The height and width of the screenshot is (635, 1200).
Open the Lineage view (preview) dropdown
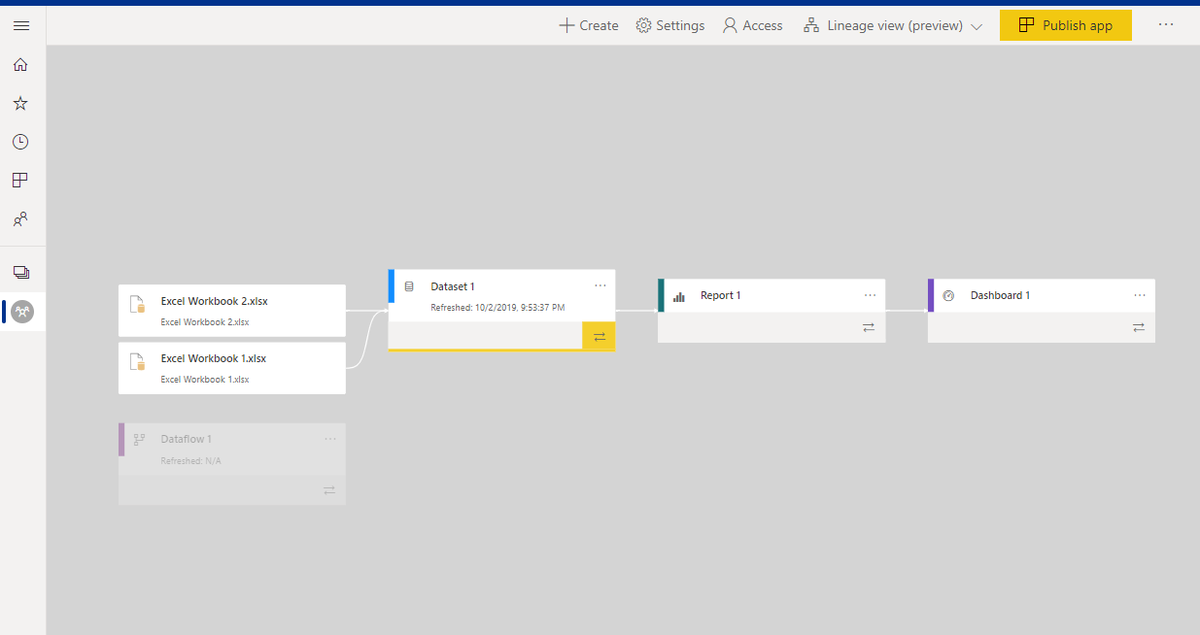[x=893, y=25]
